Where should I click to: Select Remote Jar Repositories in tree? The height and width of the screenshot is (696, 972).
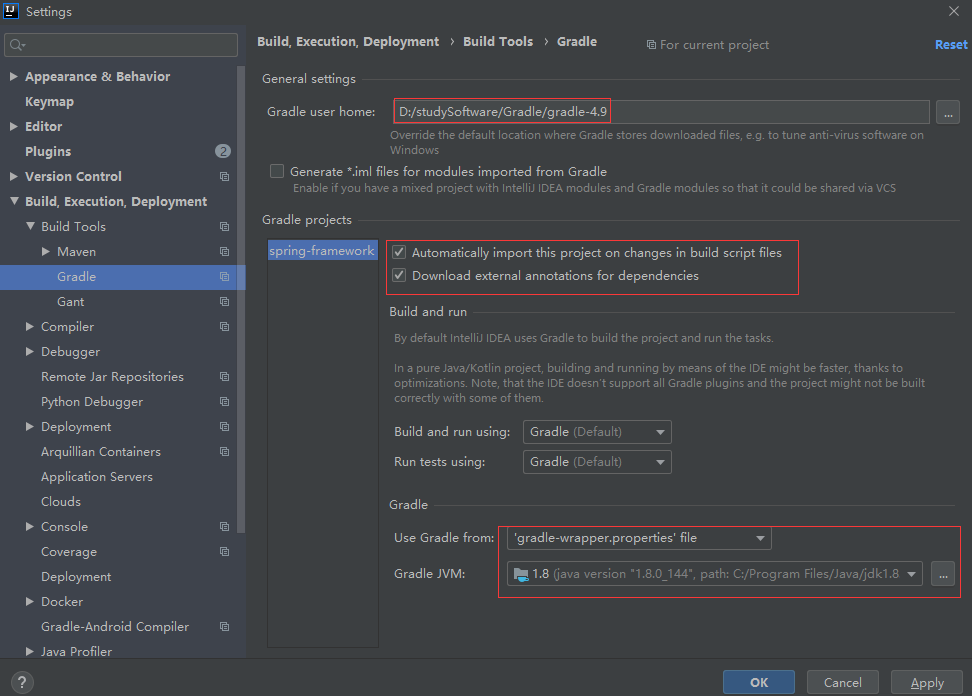coord(112,377)
